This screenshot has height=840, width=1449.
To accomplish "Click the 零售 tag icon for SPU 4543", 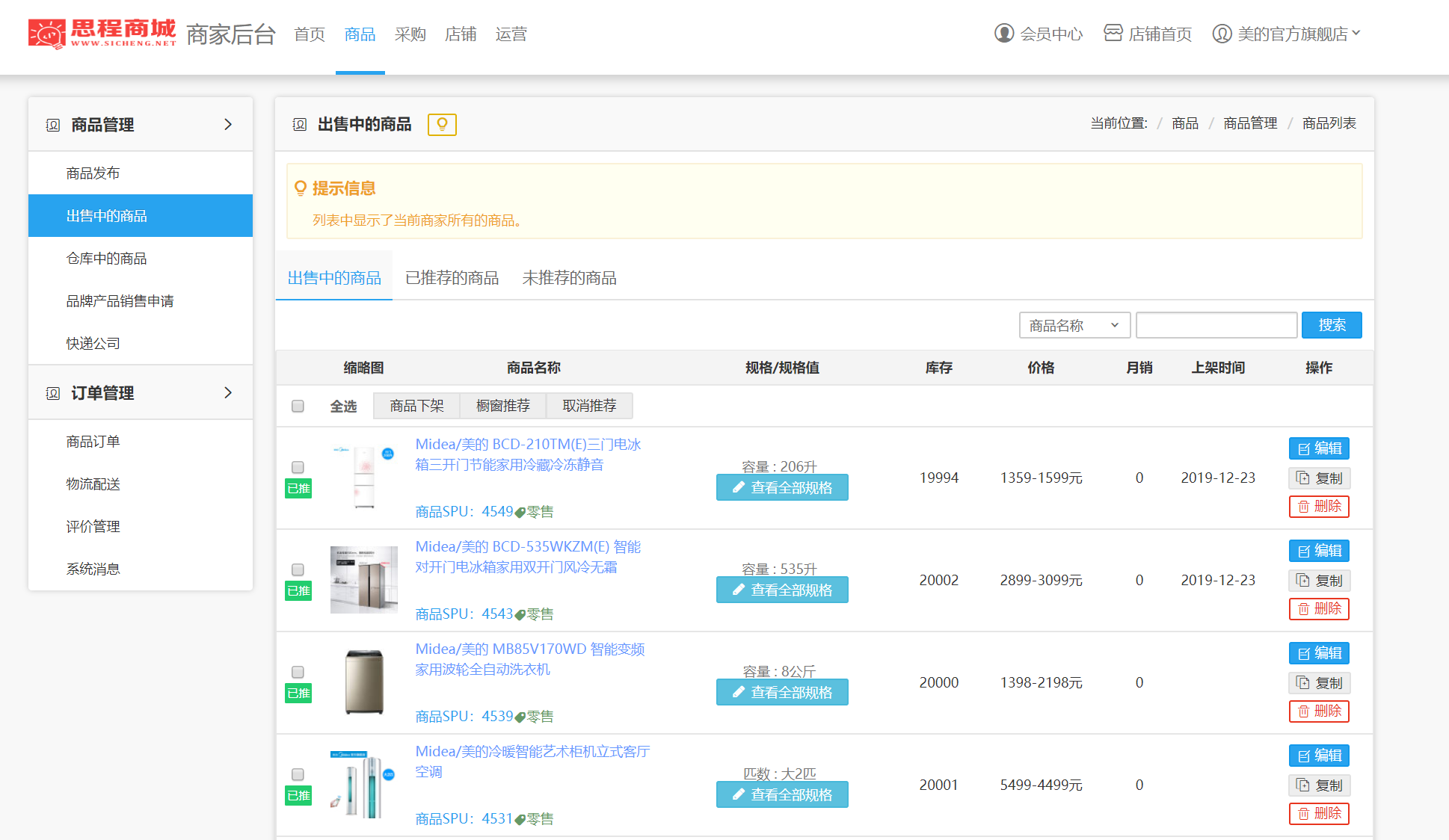I will tap(520, 615).
